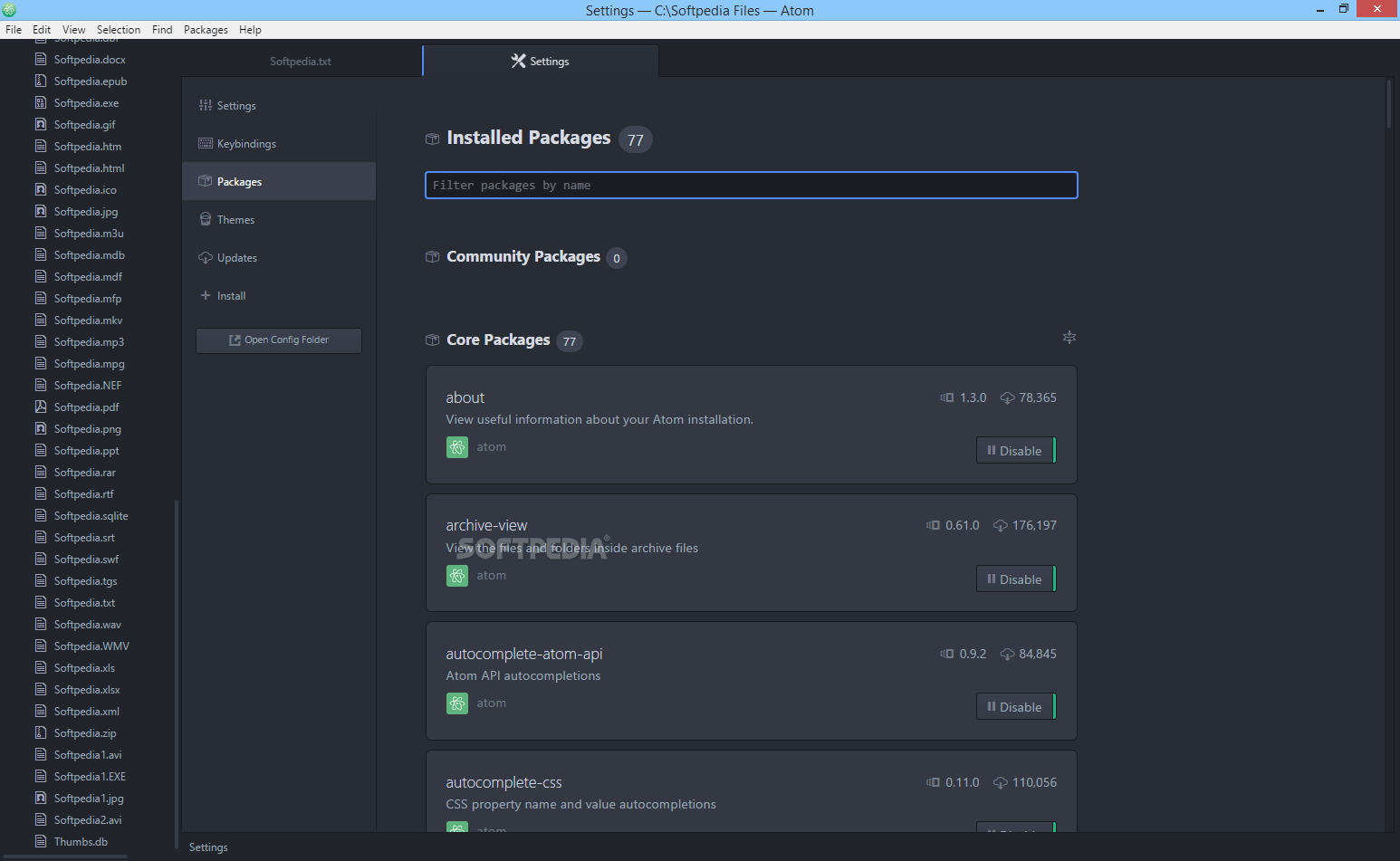Open the Help menu
The image size is (1400, 861).
tap(250, 30)
